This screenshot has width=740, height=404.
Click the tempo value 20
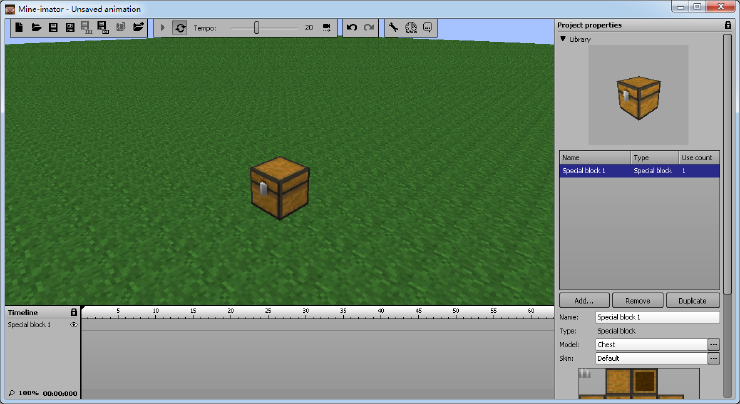[x=309, y=28]
